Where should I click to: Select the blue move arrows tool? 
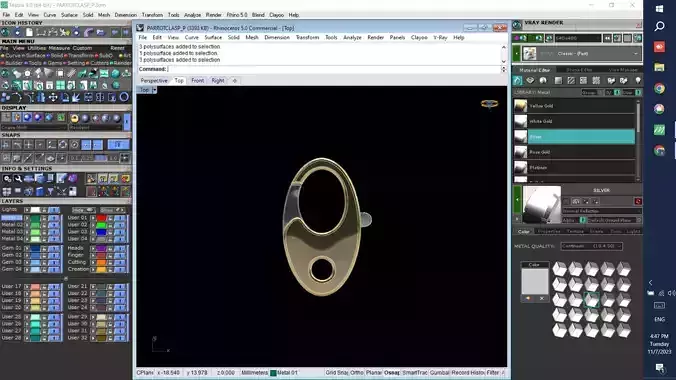53,97
